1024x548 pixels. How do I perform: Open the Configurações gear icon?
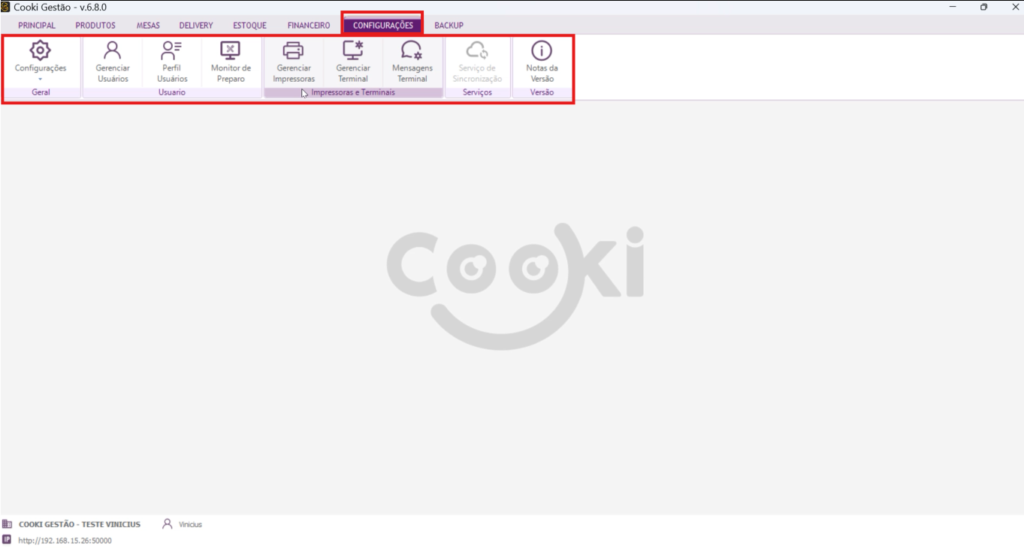coord(40,50)
